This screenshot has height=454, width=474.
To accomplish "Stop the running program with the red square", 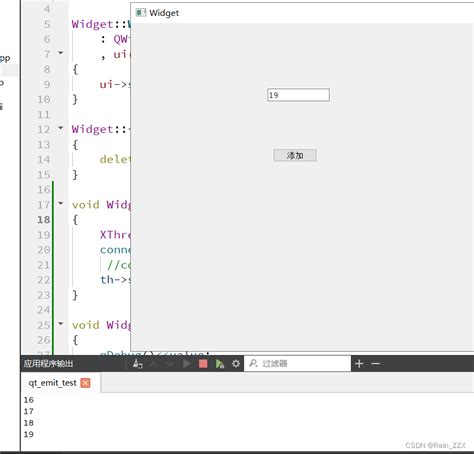I will coord(203,364).
